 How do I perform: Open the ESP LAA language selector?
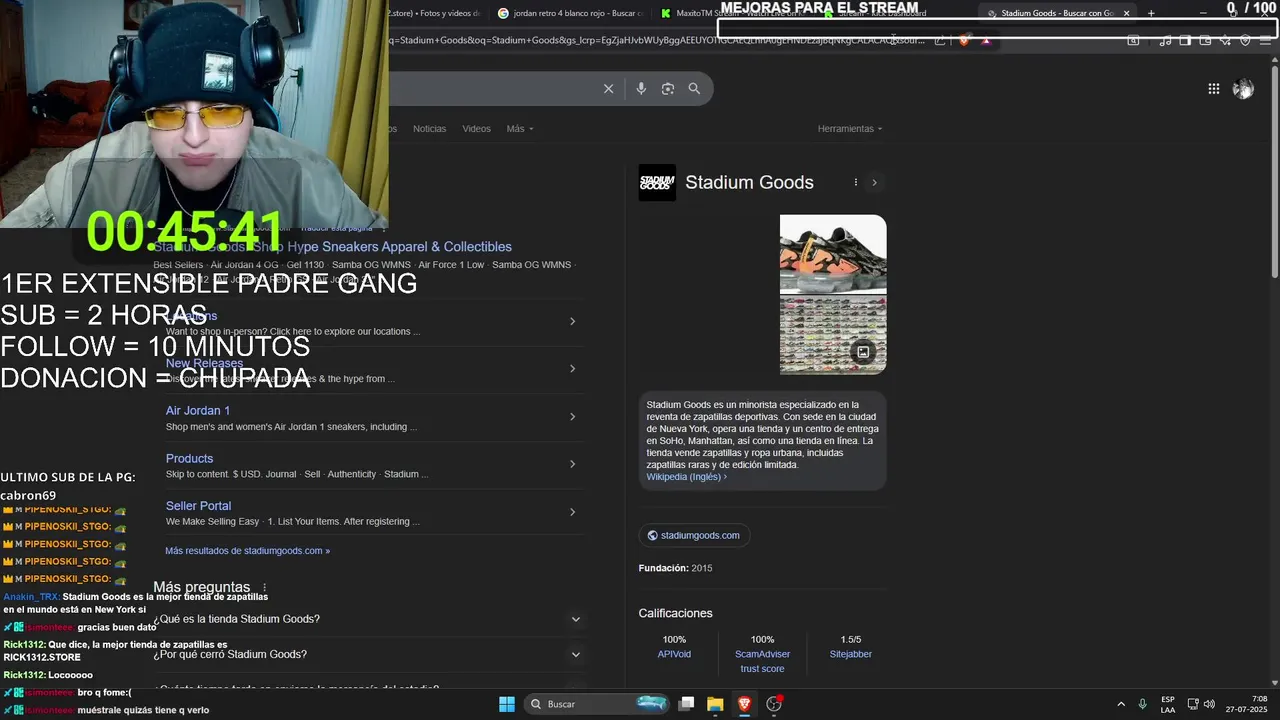1168,704
